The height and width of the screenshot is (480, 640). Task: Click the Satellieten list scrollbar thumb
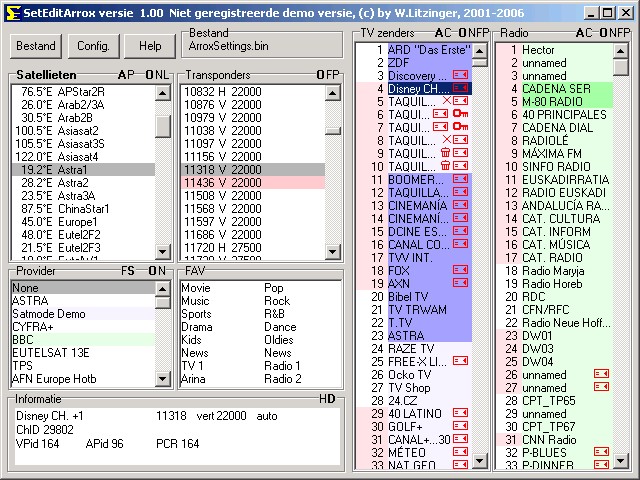point(162,126)
